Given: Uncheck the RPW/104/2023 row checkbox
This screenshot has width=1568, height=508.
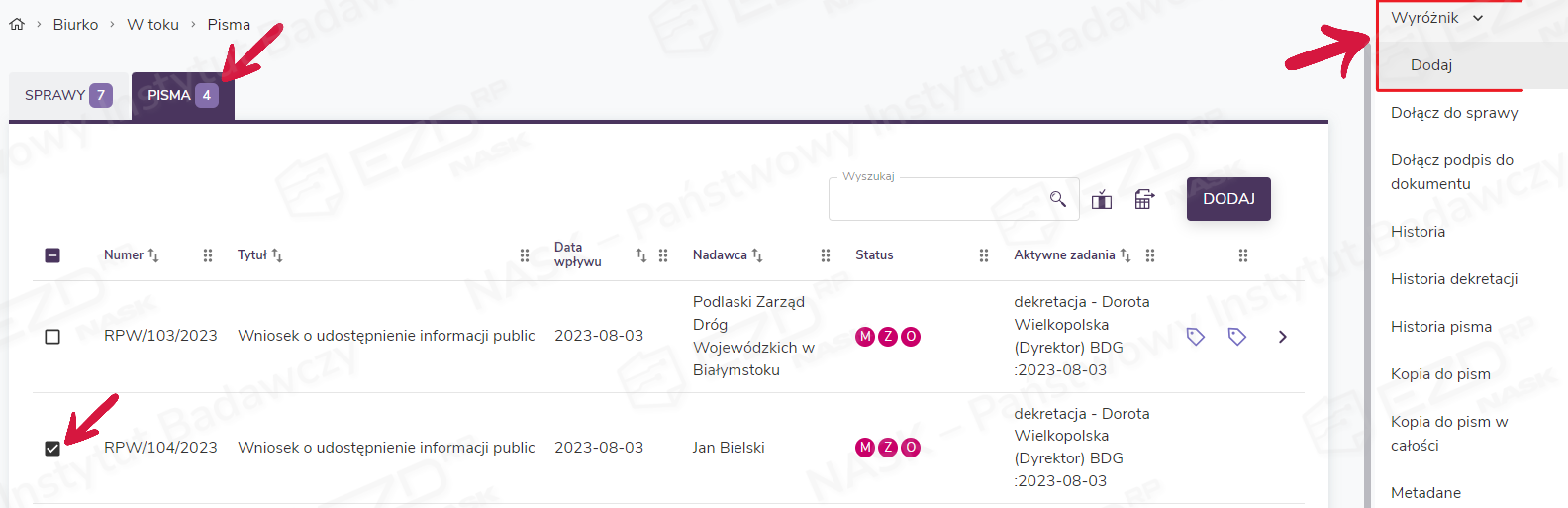Looking at the screenshot, I should coord(52,449).
